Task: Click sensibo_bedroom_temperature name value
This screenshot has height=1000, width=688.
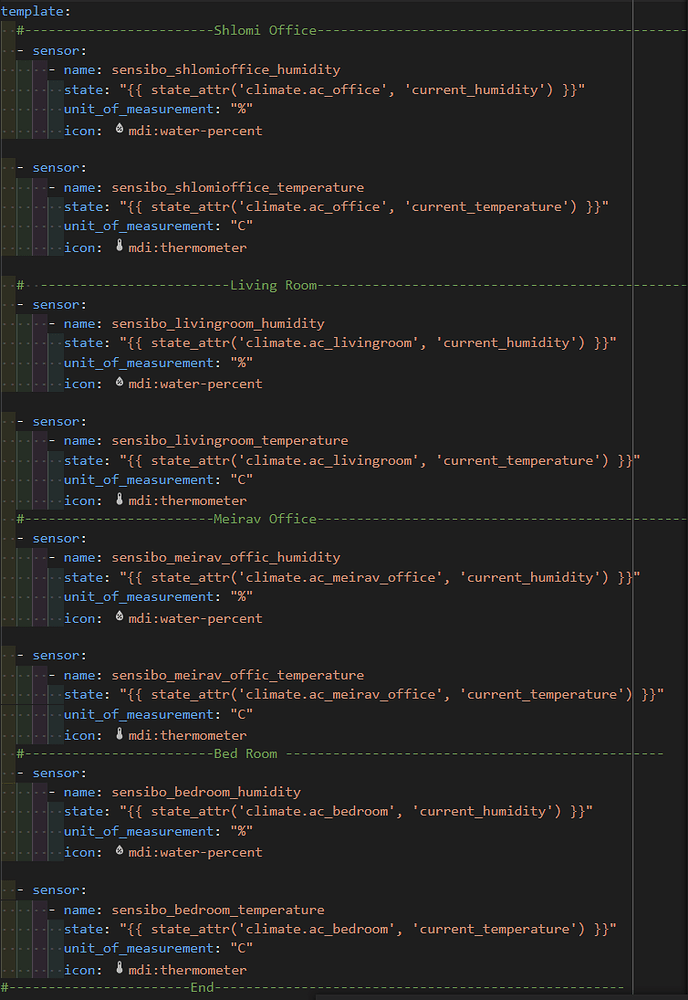Action: click(x=218, y=910)
